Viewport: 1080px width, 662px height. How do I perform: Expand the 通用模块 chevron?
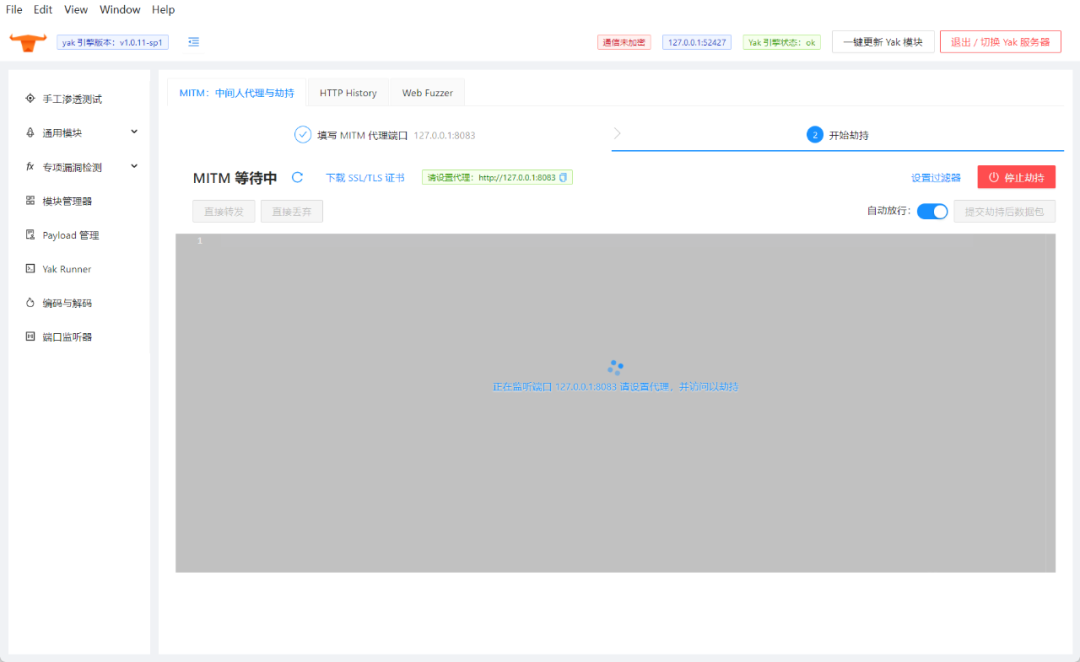[x=134, y=132]
